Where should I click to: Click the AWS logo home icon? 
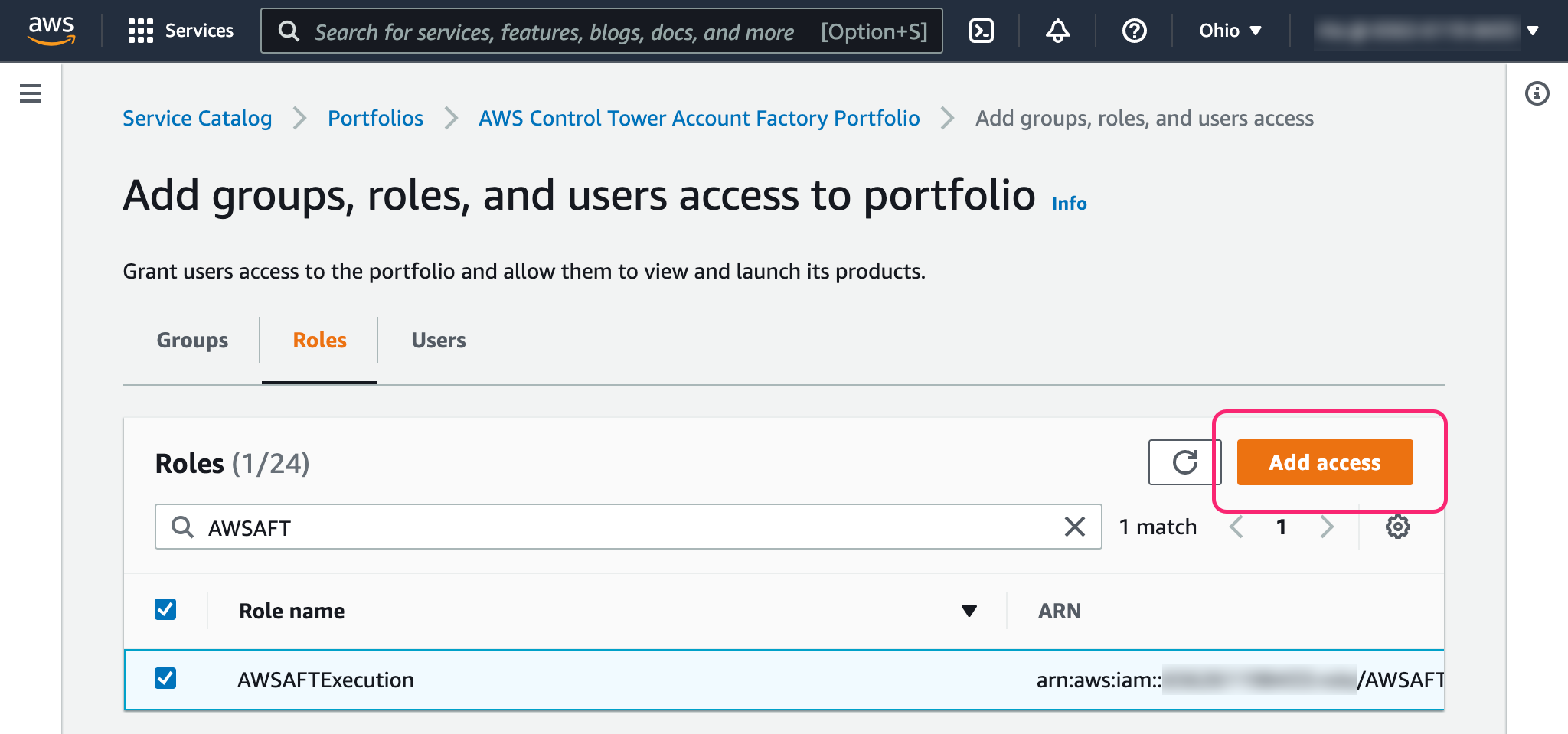[51, 31]
